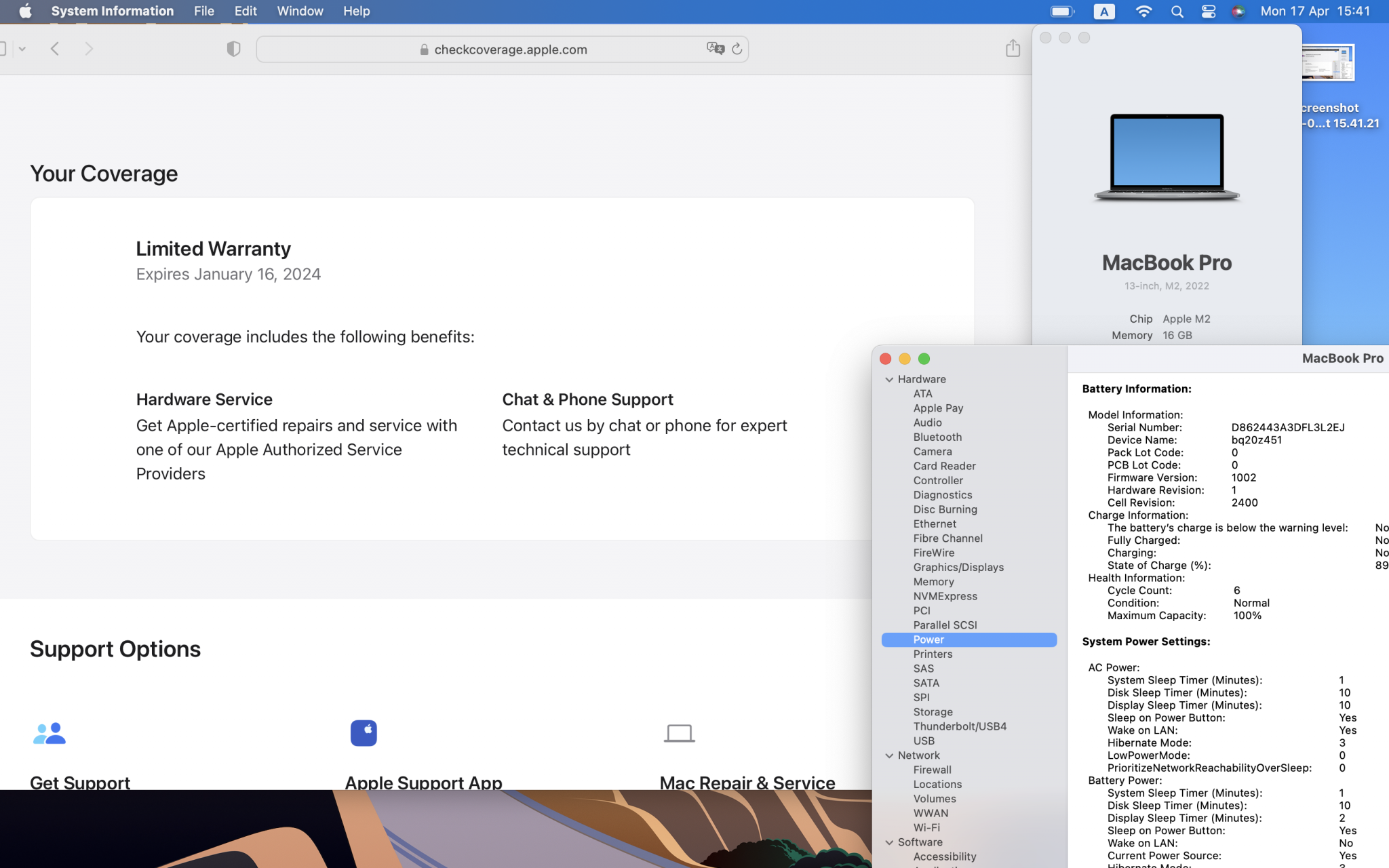Collapse the Hardware section
Screen dimensions: 1389x868
tap(889, 380)
